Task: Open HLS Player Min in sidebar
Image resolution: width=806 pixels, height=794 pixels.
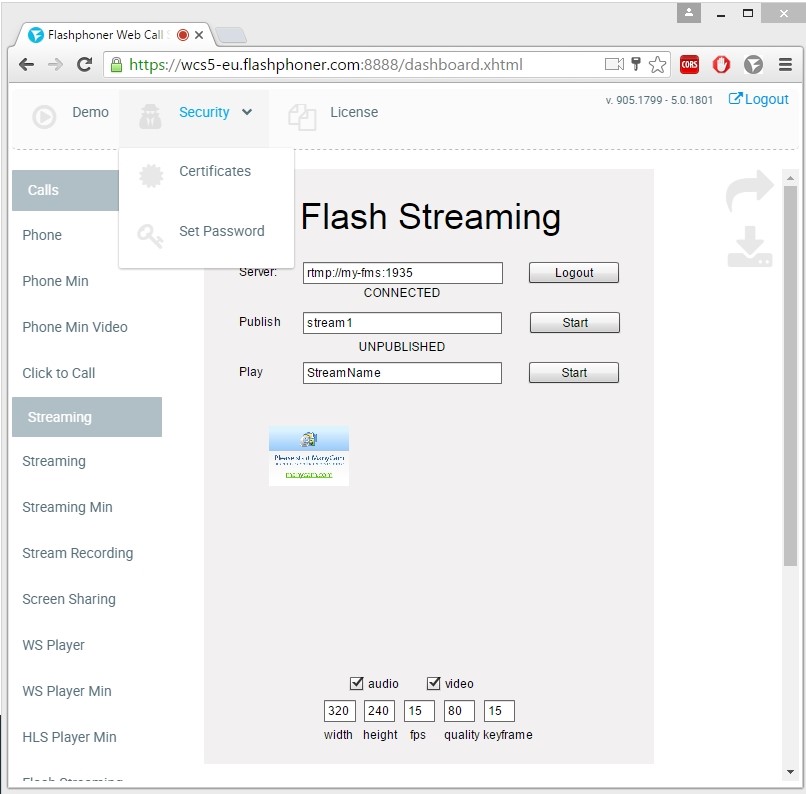Action: tap(69, 737)
